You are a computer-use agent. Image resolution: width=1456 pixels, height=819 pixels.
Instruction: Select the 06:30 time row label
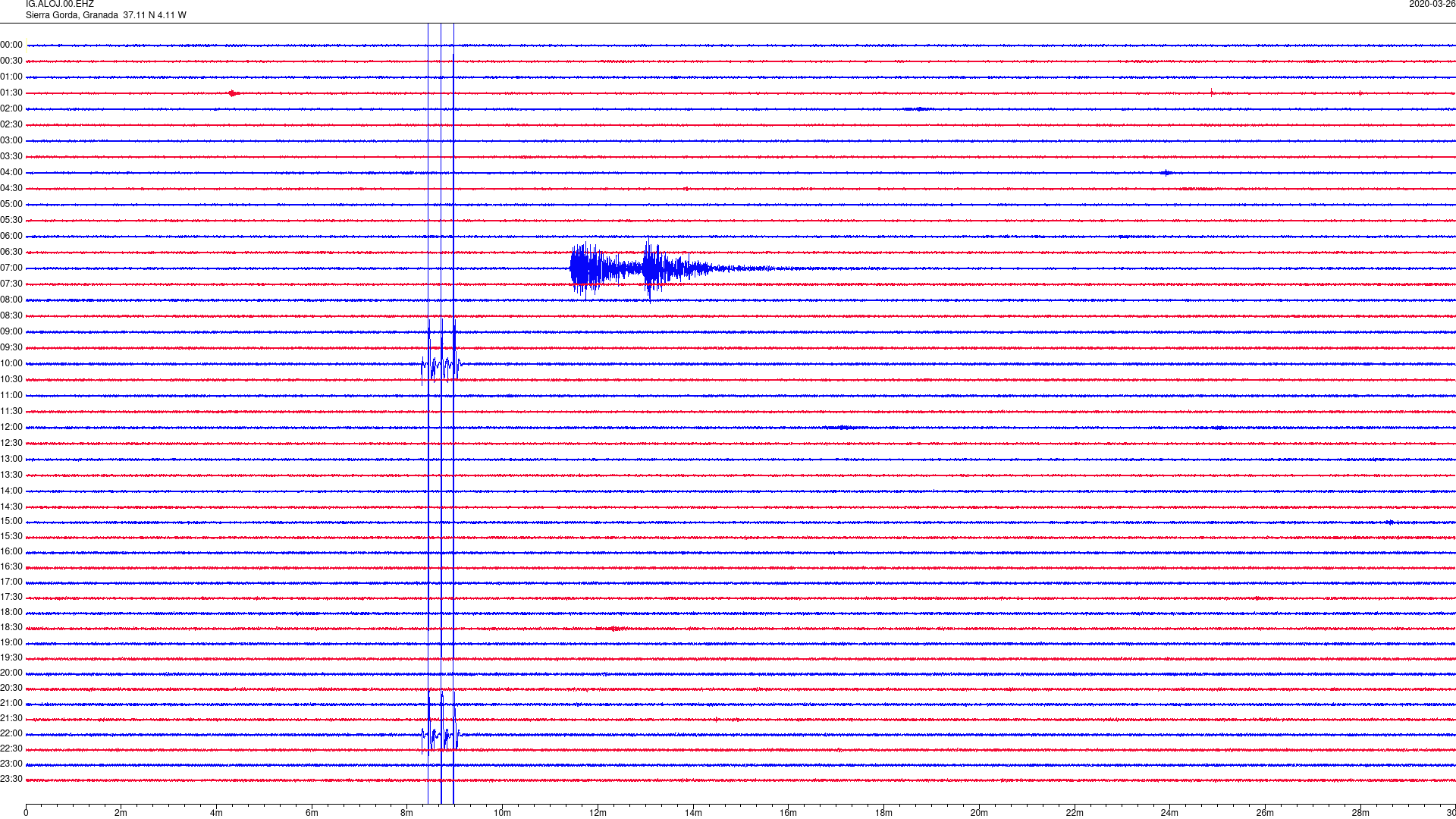click(x=11, y=252)
